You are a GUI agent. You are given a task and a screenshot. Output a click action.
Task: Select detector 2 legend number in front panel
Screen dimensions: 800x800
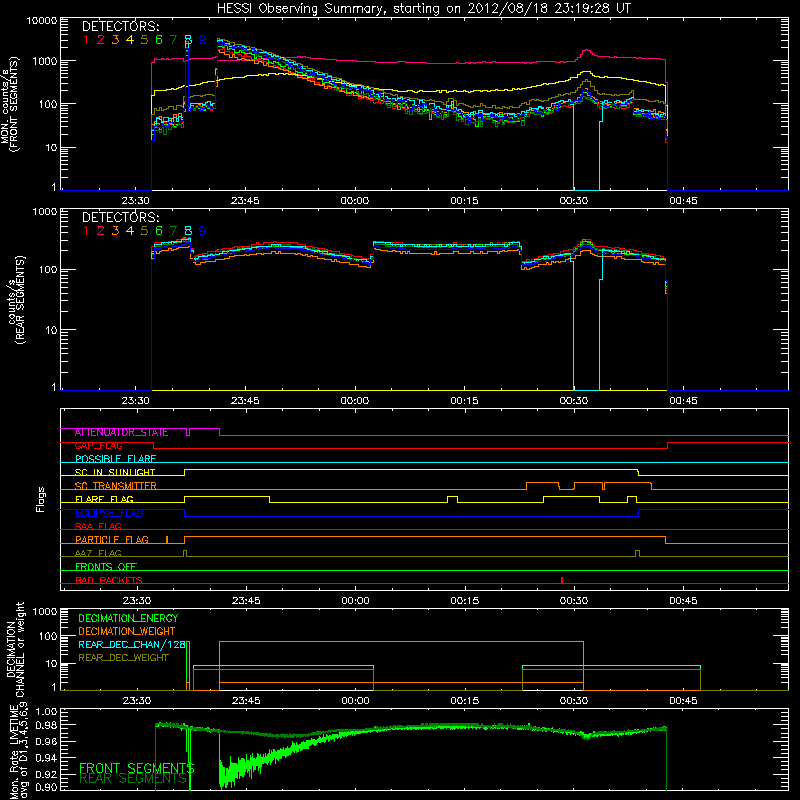(101, 40)
